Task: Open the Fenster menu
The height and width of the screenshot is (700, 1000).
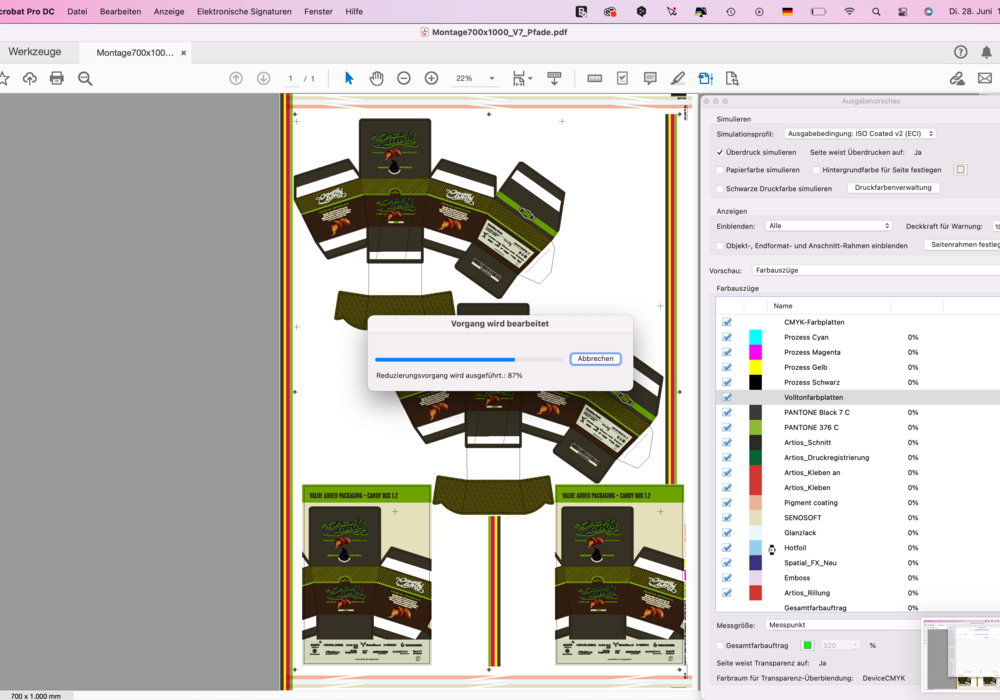Action: tap(318, 11)
